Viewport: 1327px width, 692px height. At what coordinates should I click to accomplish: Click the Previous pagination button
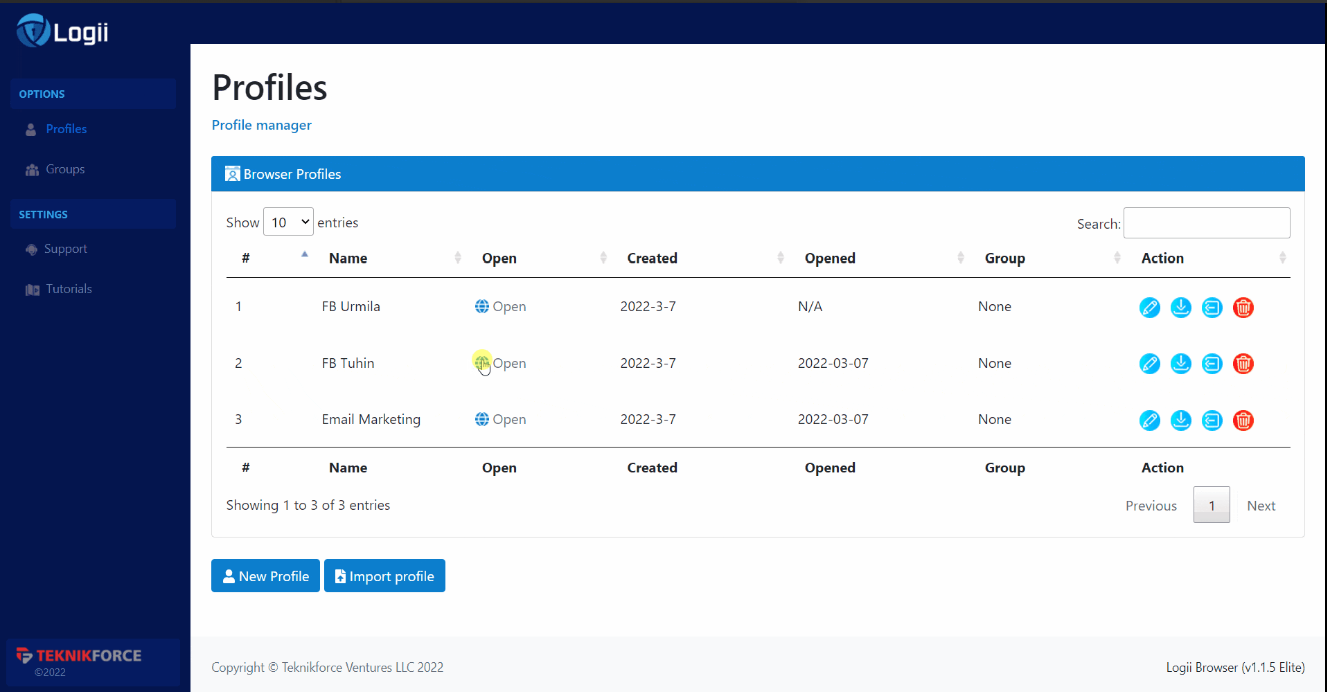(x=1151, y=505)
